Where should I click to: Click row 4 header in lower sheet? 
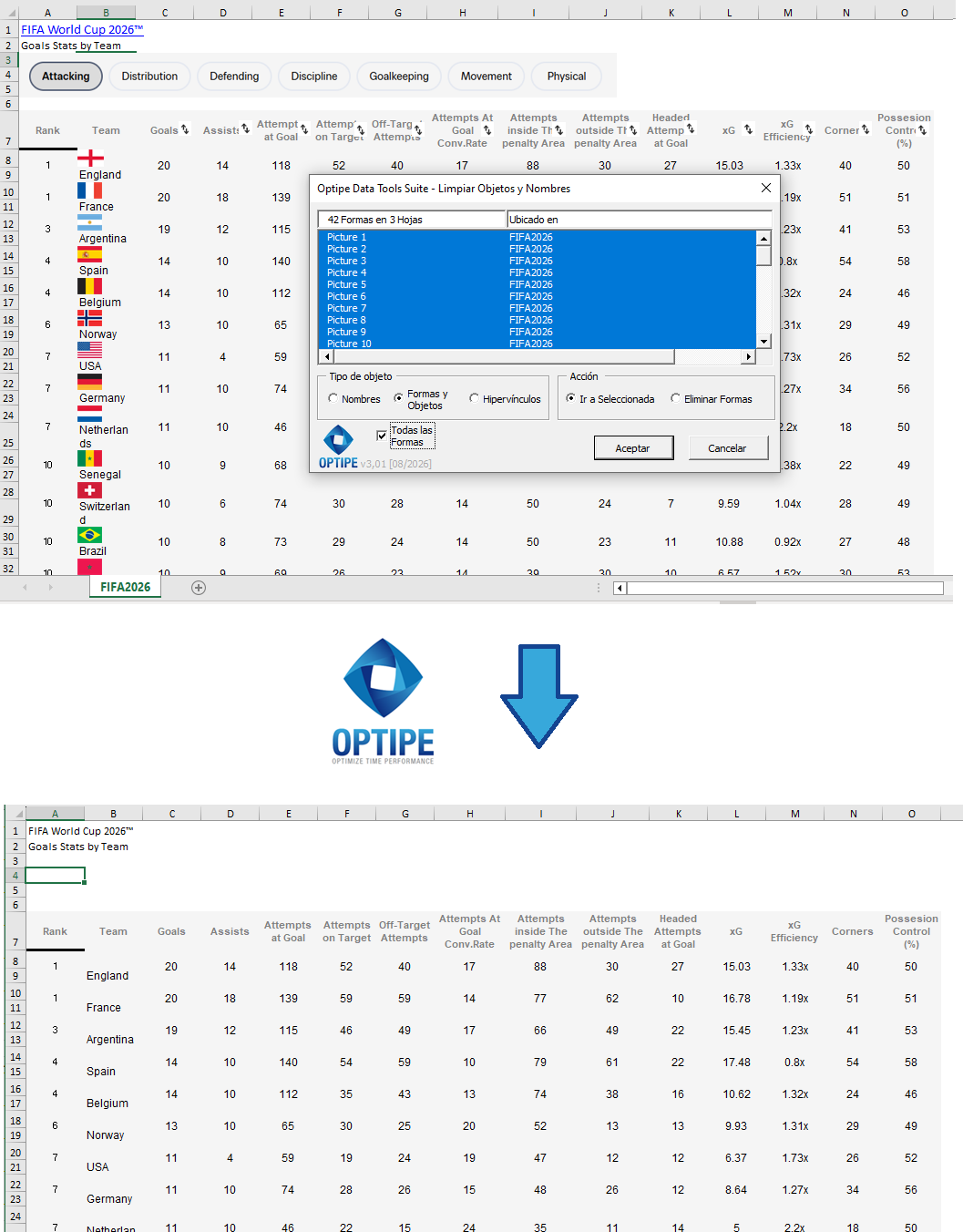[15, 876]
